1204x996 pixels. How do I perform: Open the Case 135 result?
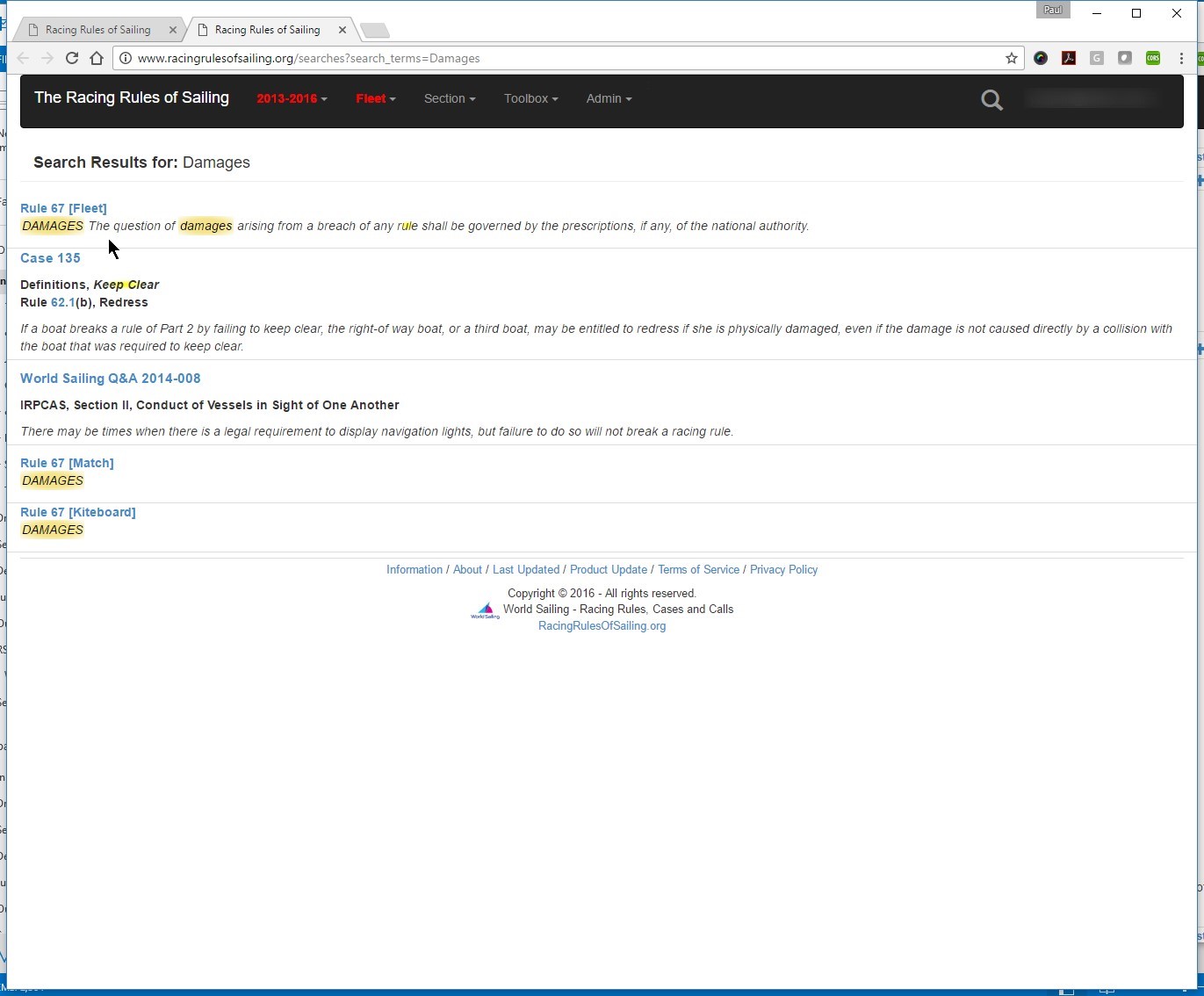[x=50, y=258]
